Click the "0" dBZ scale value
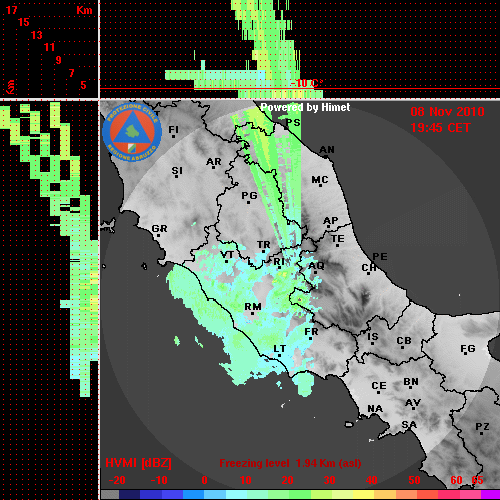 click(204, 480)
